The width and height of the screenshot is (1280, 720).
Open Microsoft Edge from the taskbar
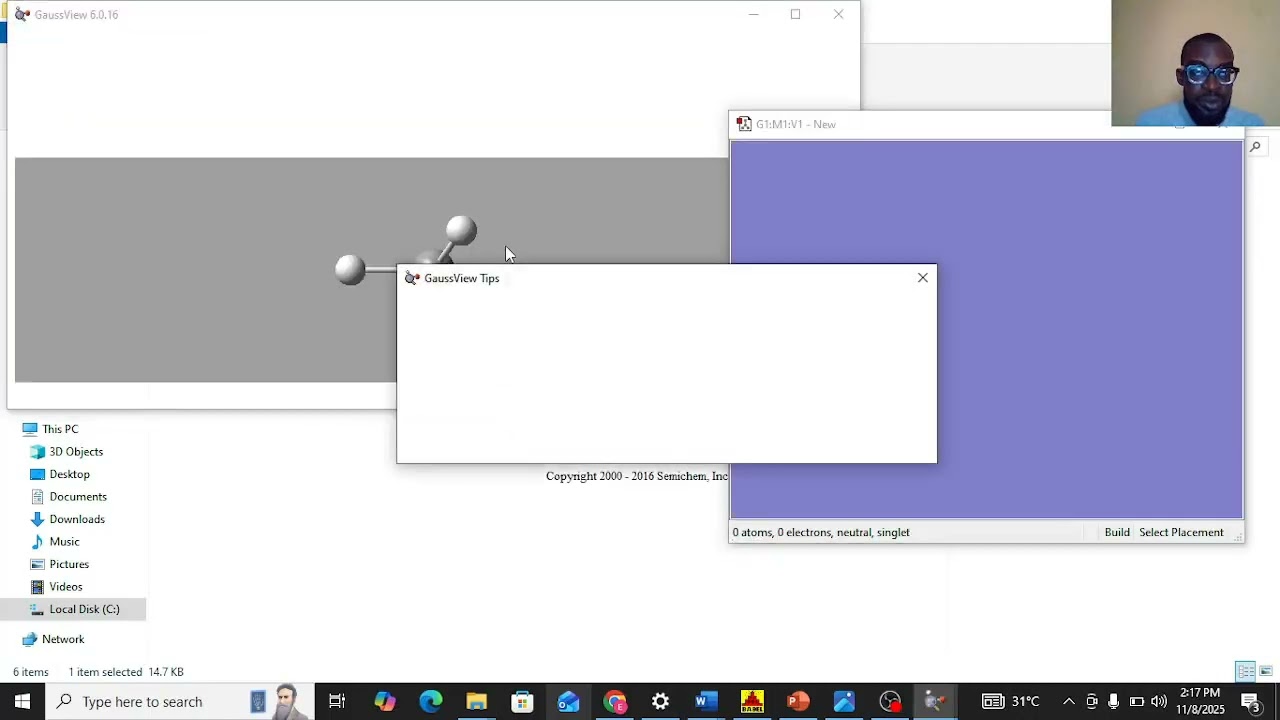(x=431, y=701)
